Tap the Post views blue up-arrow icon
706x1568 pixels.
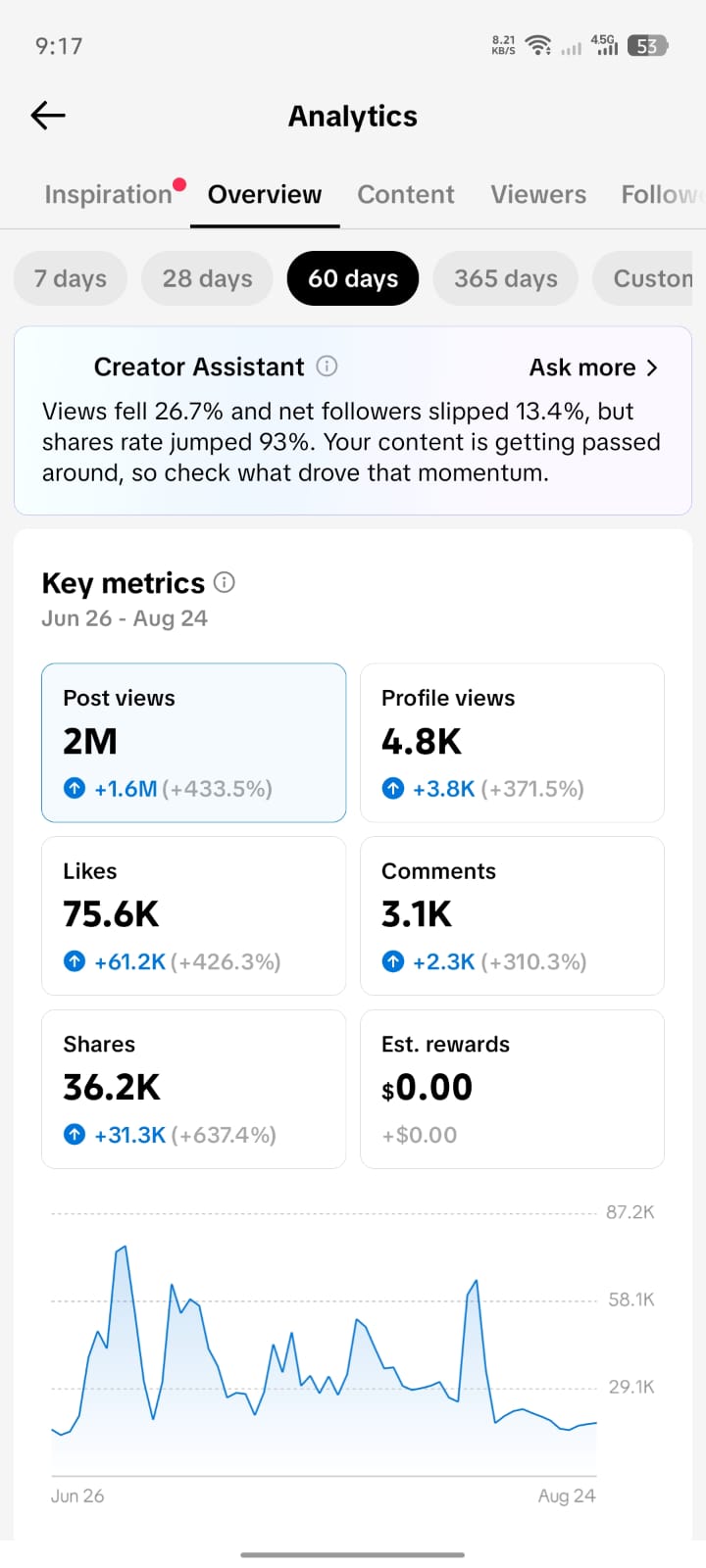tap(75, 788)
